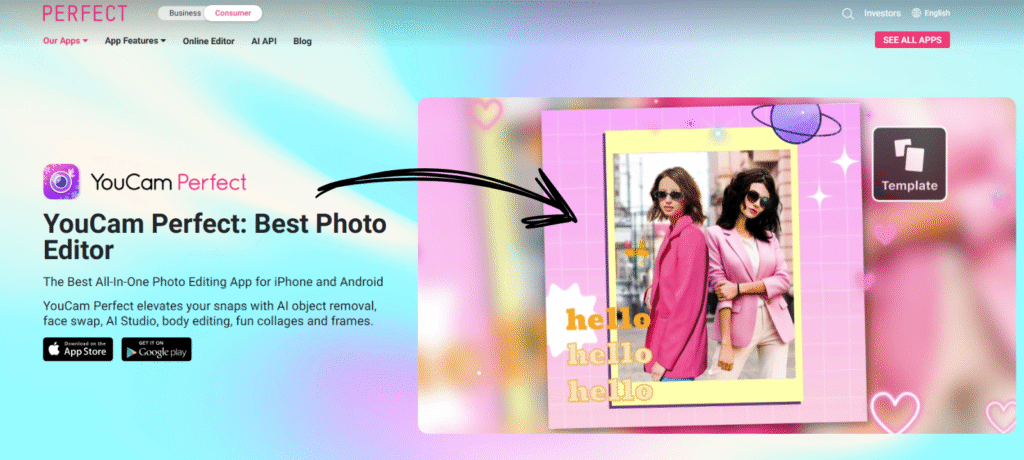This screenshot has width=1024, height=460.
Task: Click the Get it on Google Play badge
Action: tap(156, 350)
